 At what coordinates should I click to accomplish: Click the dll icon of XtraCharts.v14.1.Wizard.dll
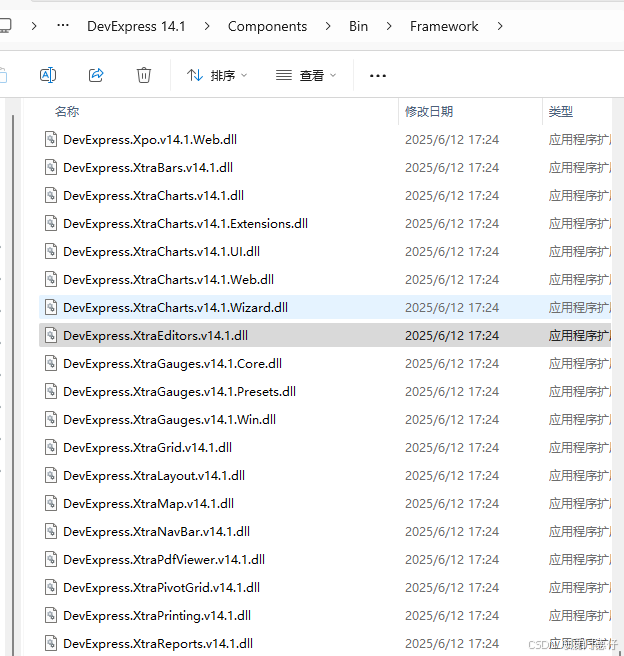(x=51, y=308)
